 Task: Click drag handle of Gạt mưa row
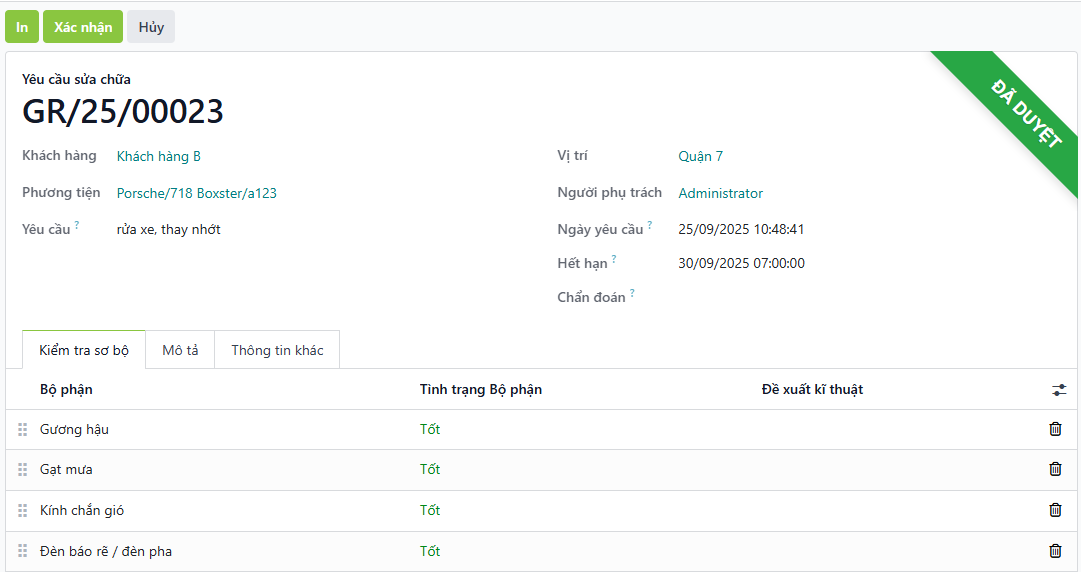[23, 470]
